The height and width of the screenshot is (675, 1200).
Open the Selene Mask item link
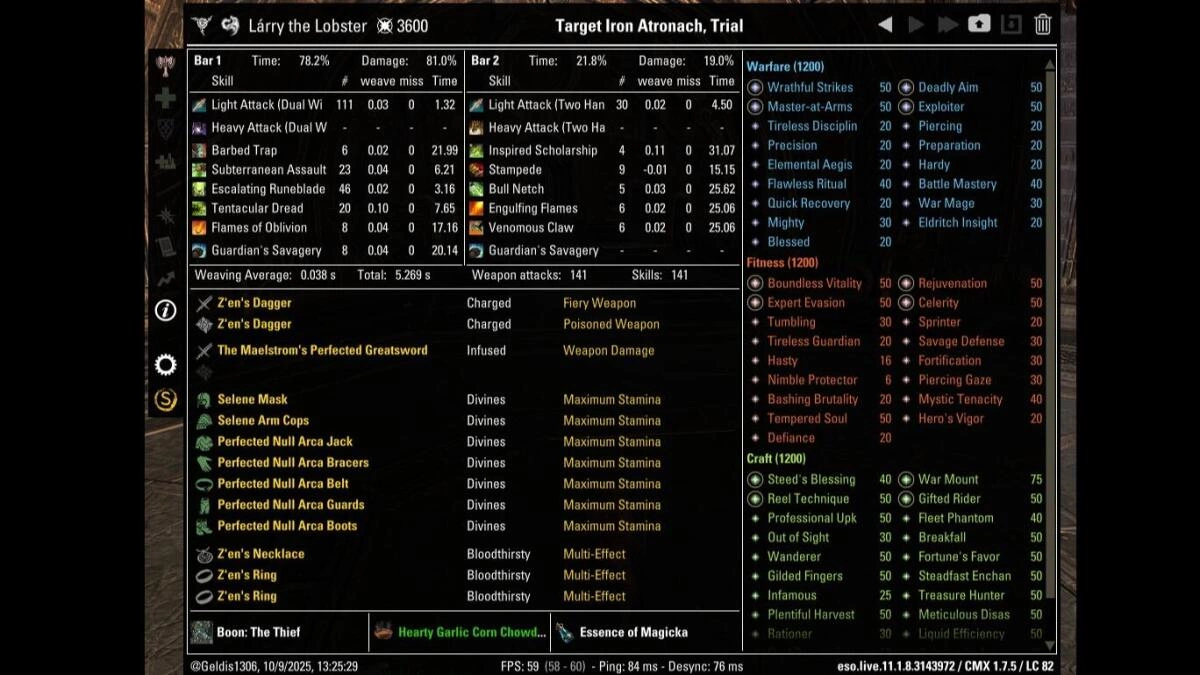point(252,400)
